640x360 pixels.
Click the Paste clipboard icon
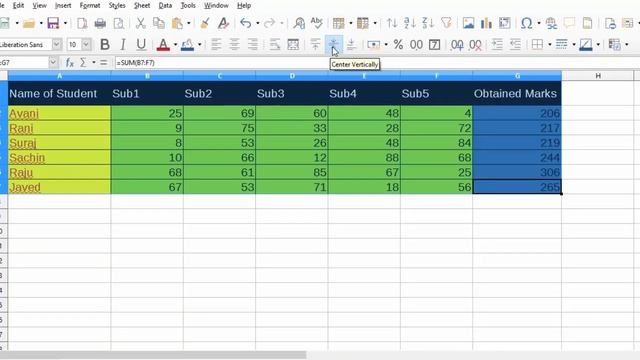tap(177, 23)
